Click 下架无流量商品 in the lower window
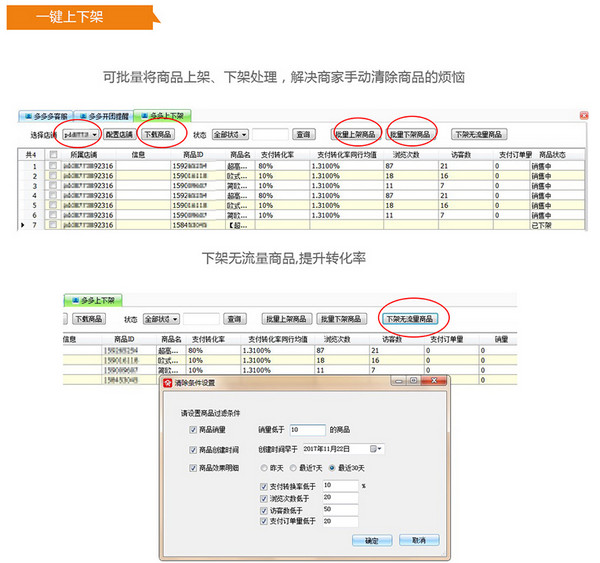 pos(410,319)
